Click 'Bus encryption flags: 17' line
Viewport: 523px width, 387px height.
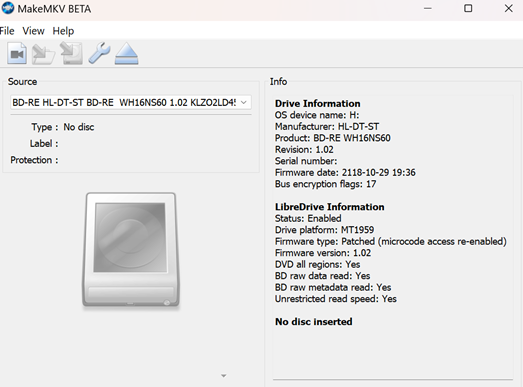325,184
